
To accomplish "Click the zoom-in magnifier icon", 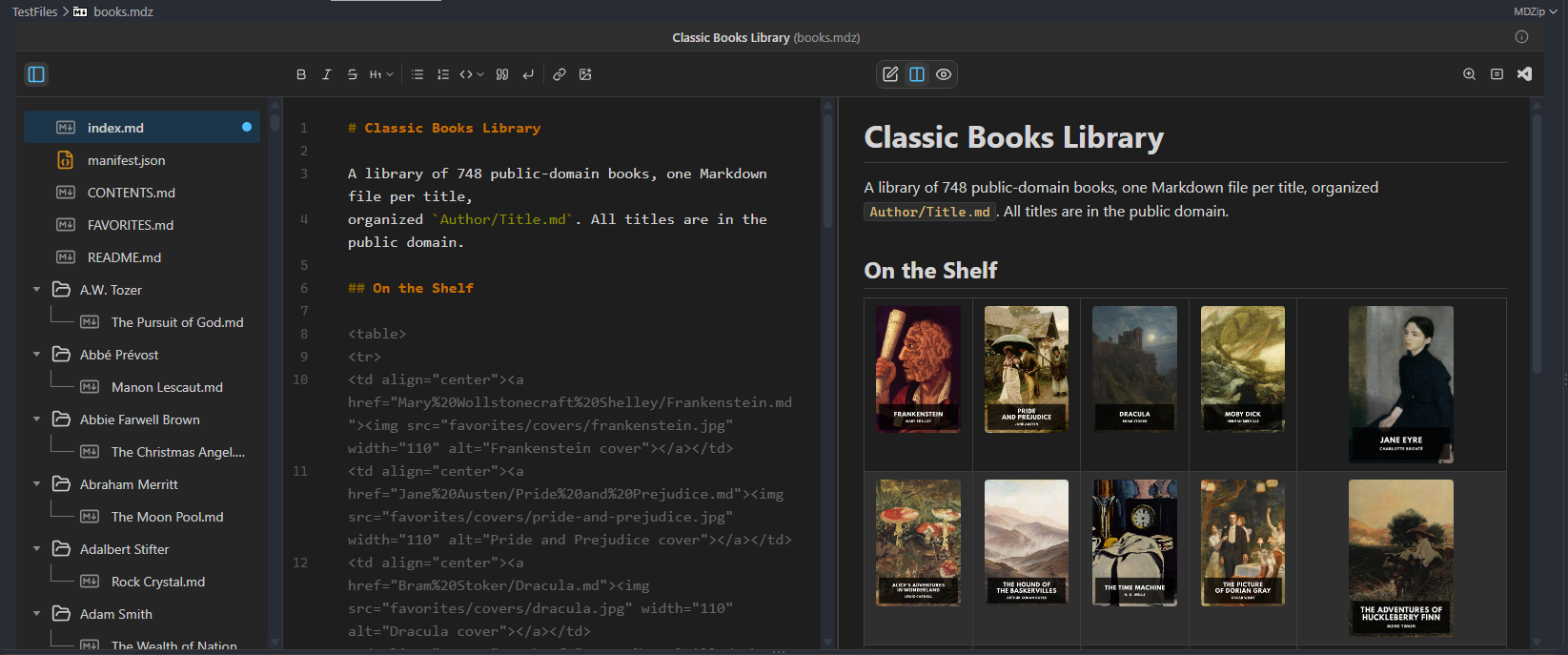I will point(1470,74).
